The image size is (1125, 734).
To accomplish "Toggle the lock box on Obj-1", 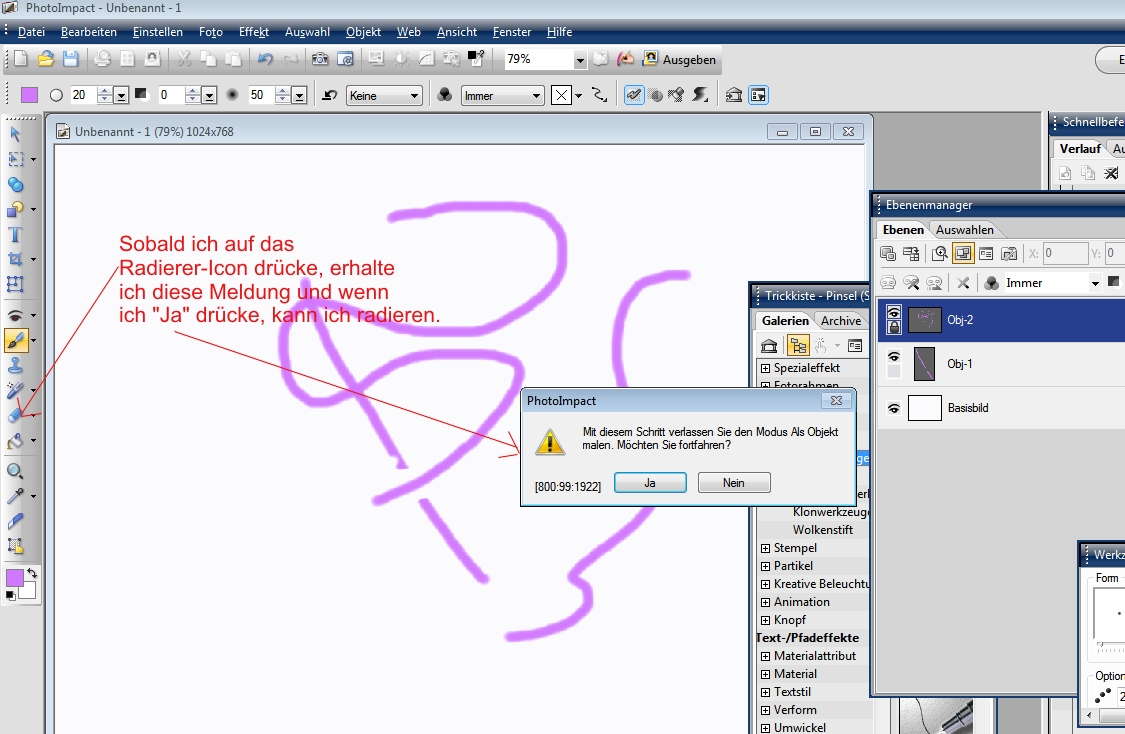I will pyautogui.click(x=893, y=372).
